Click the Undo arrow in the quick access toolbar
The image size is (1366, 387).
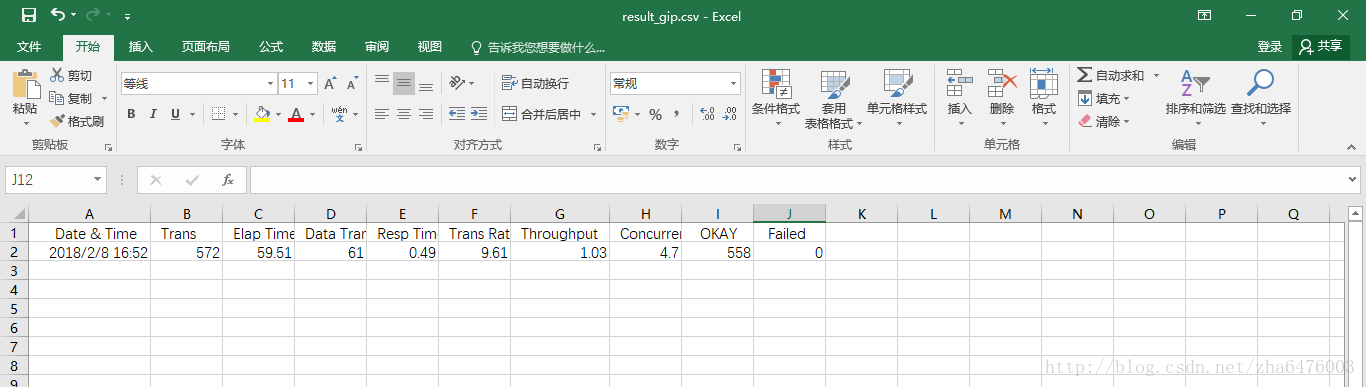click(x=57, y=15)
